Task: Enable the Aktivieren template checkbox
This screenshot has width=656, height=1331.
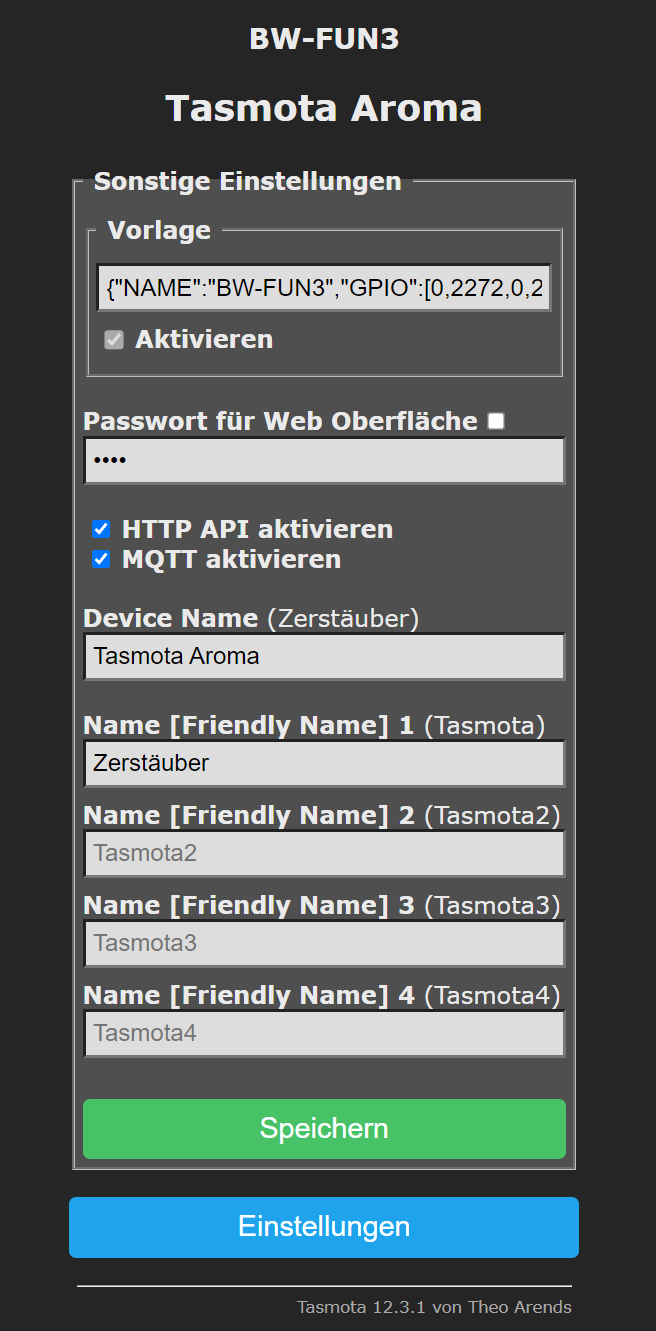Action: point(113,339)
